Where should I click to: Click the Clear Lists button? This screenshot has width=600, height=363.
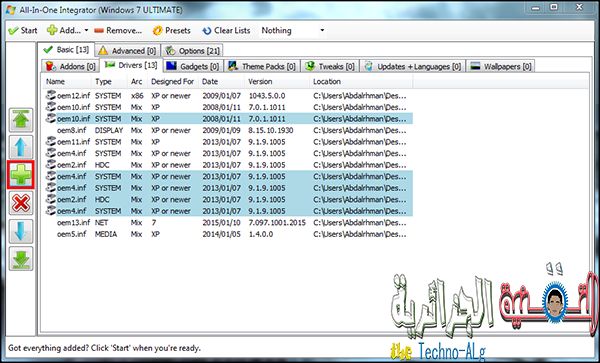(227, 31)
